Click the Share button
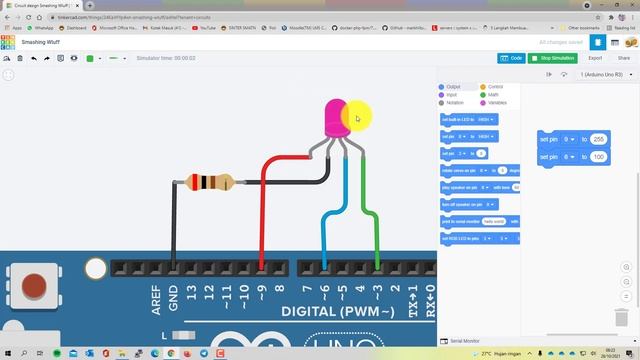 624,58
